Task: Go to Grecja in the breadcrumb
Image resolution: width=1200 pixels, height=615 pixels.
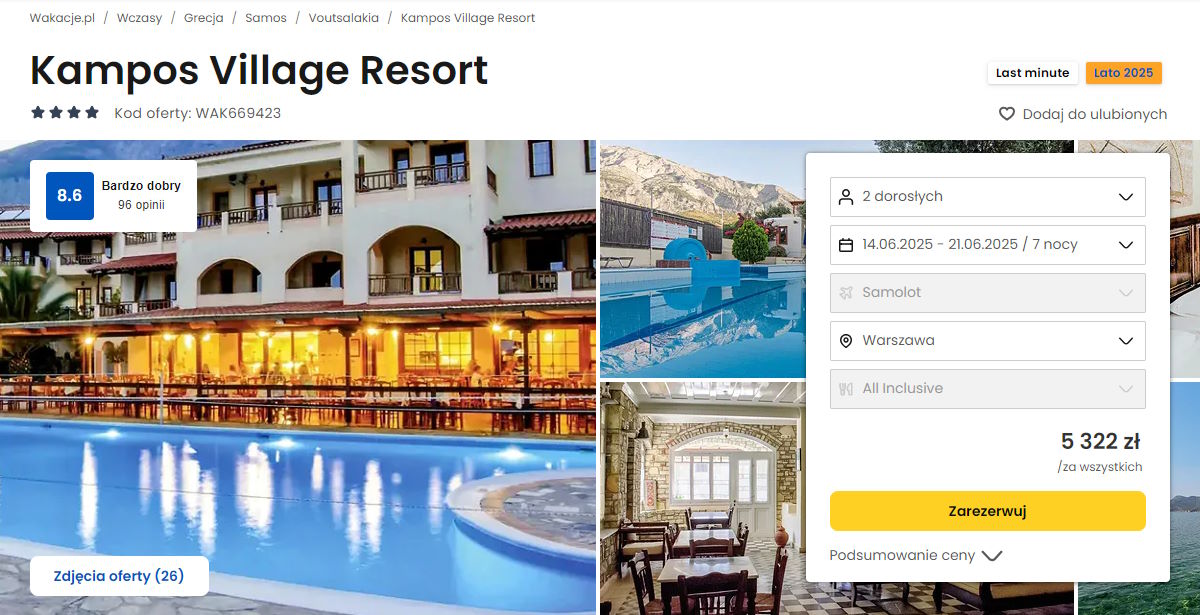Action: (x=204, y=18)
